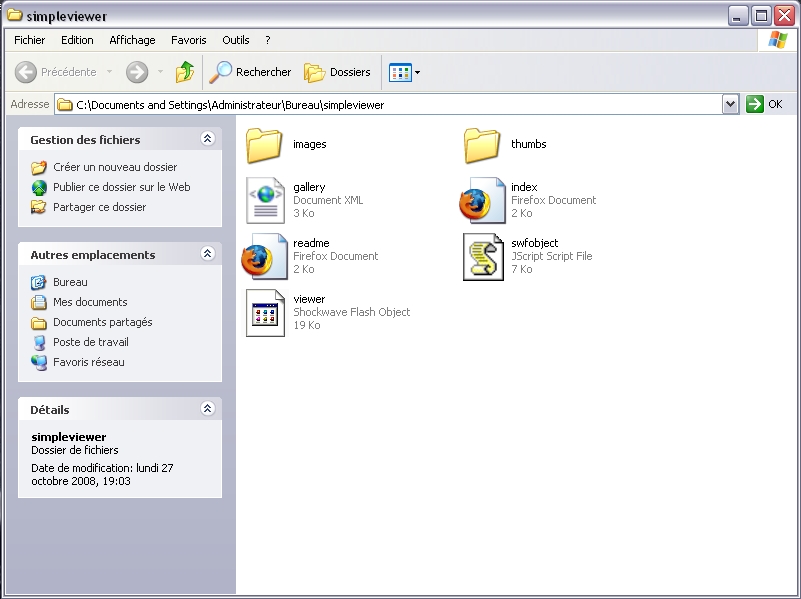Open the Précédente history dropdown arrow
Image resolution: width=801 pixels, height=599 pixels.
[x=109, y=72]
